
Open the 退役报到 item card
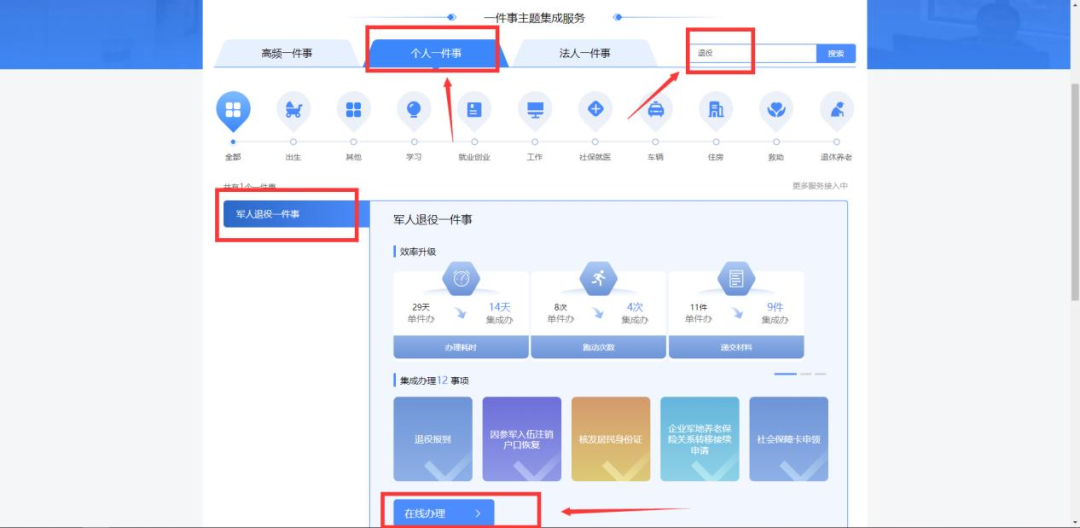point(432,439)
